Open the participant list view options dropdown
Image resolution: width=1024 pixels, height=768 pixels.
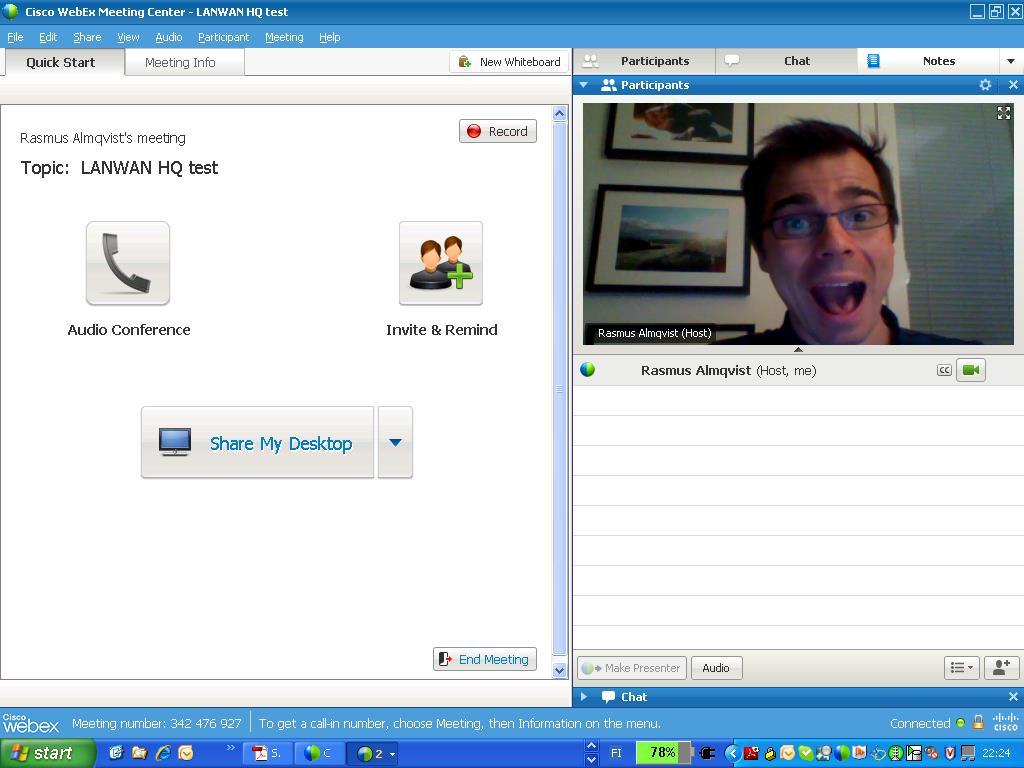coord(961,667)
